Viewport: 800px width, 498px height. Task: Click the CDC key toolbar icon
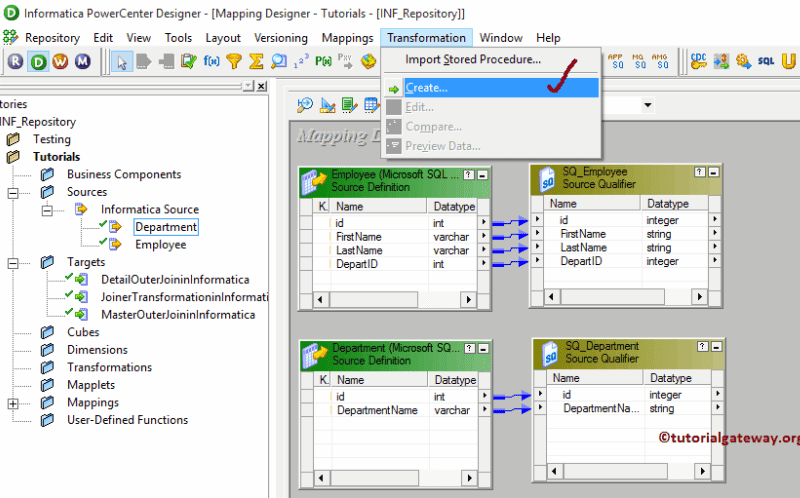coord(698,61)
